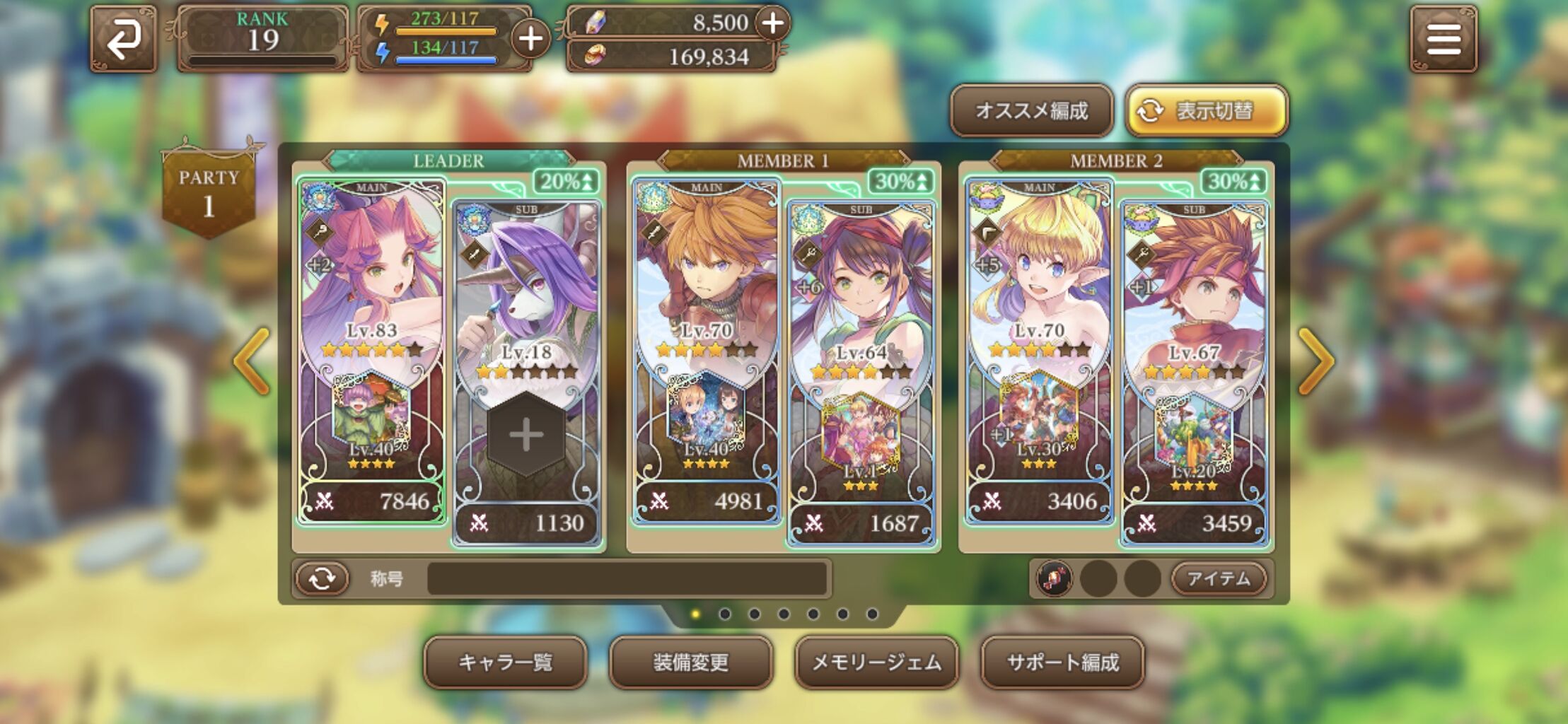The width and height of the screenshot is (1568, 724).
Task: Open the アイテム item selector
Action: tap(1219, 579)
